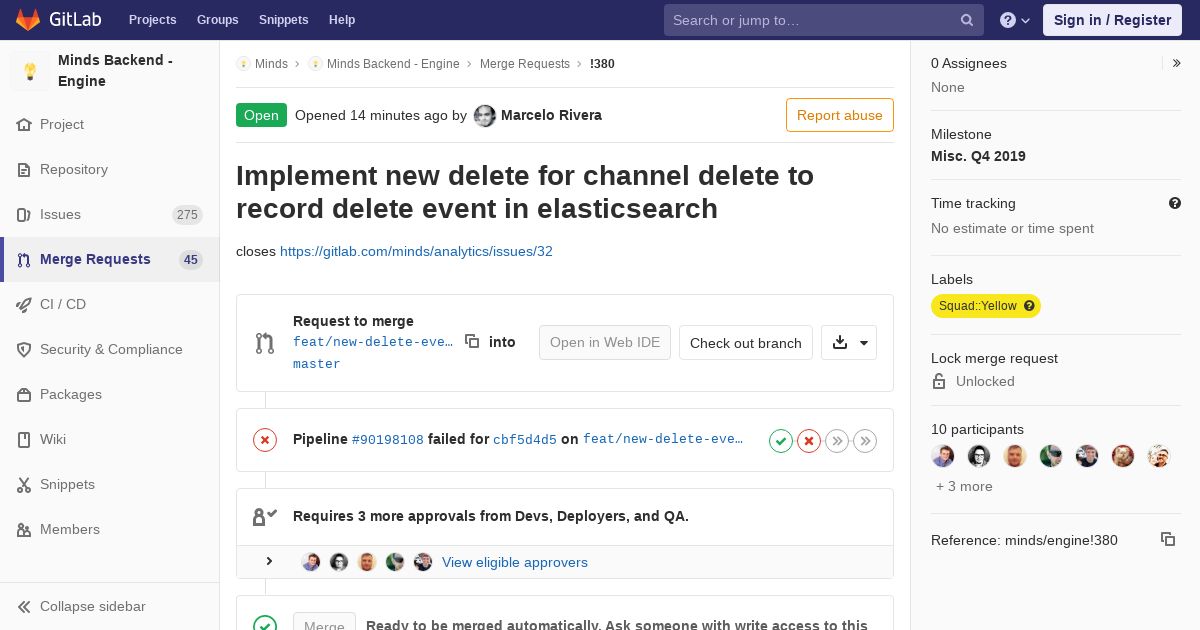The height and width of the screenshot is (630, 1200).
Task: Focus the Search or jump to field
Action: click(823, 20)
